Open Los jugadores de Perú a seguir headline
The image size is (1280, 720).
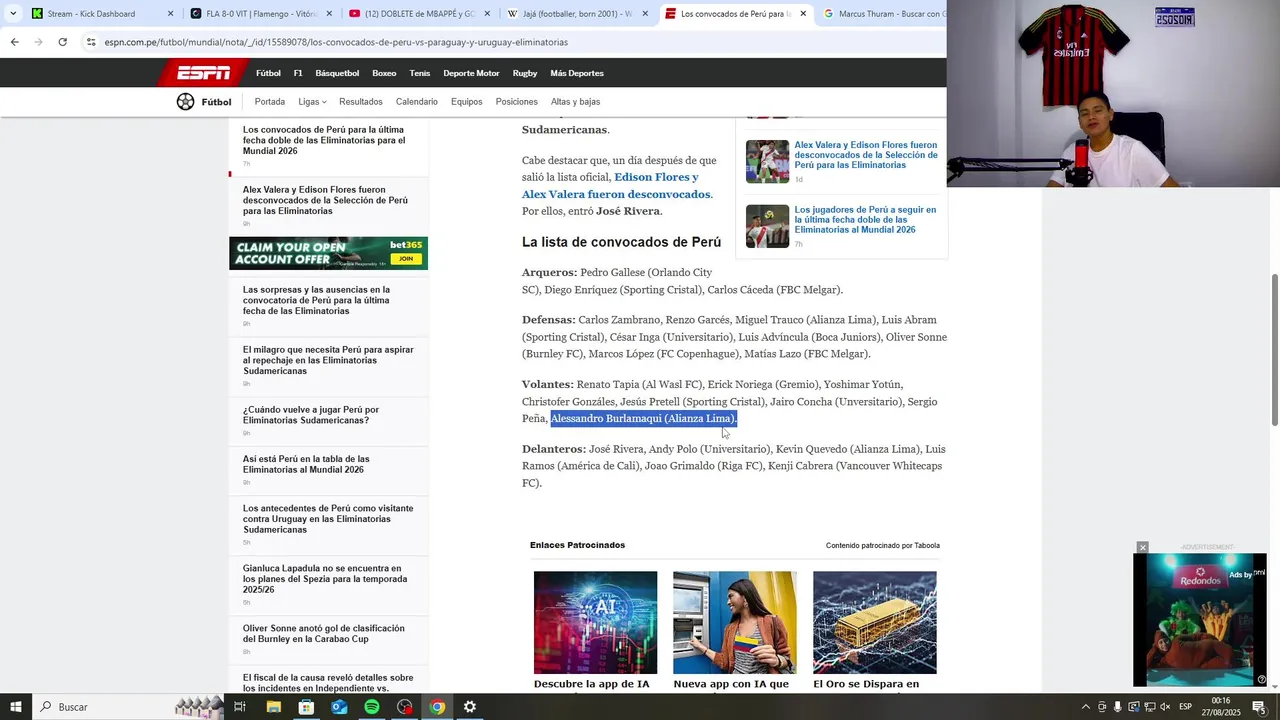click(865, 220)
